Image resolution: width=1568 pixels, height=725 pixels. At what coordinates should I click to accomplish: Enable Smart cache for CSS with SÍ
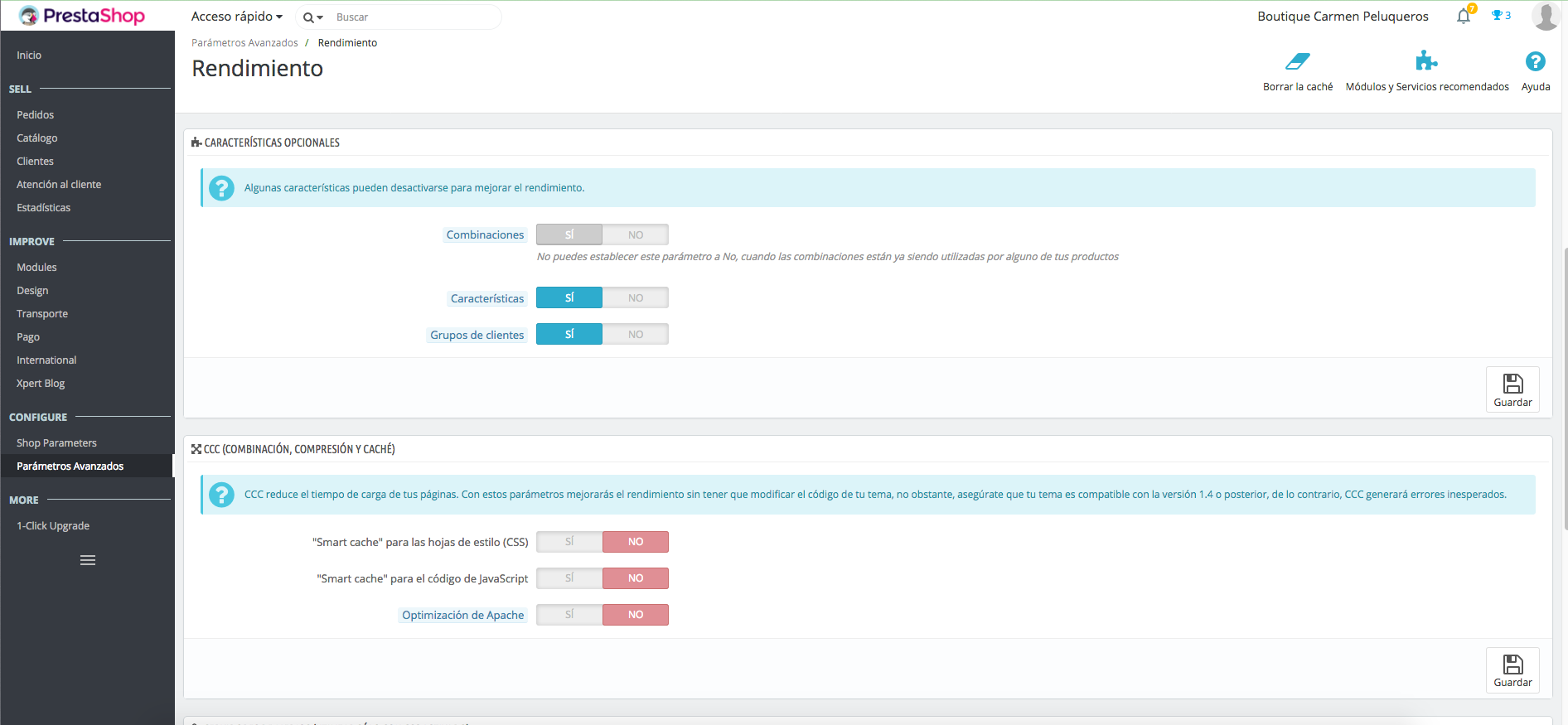(x=569, y=542)
